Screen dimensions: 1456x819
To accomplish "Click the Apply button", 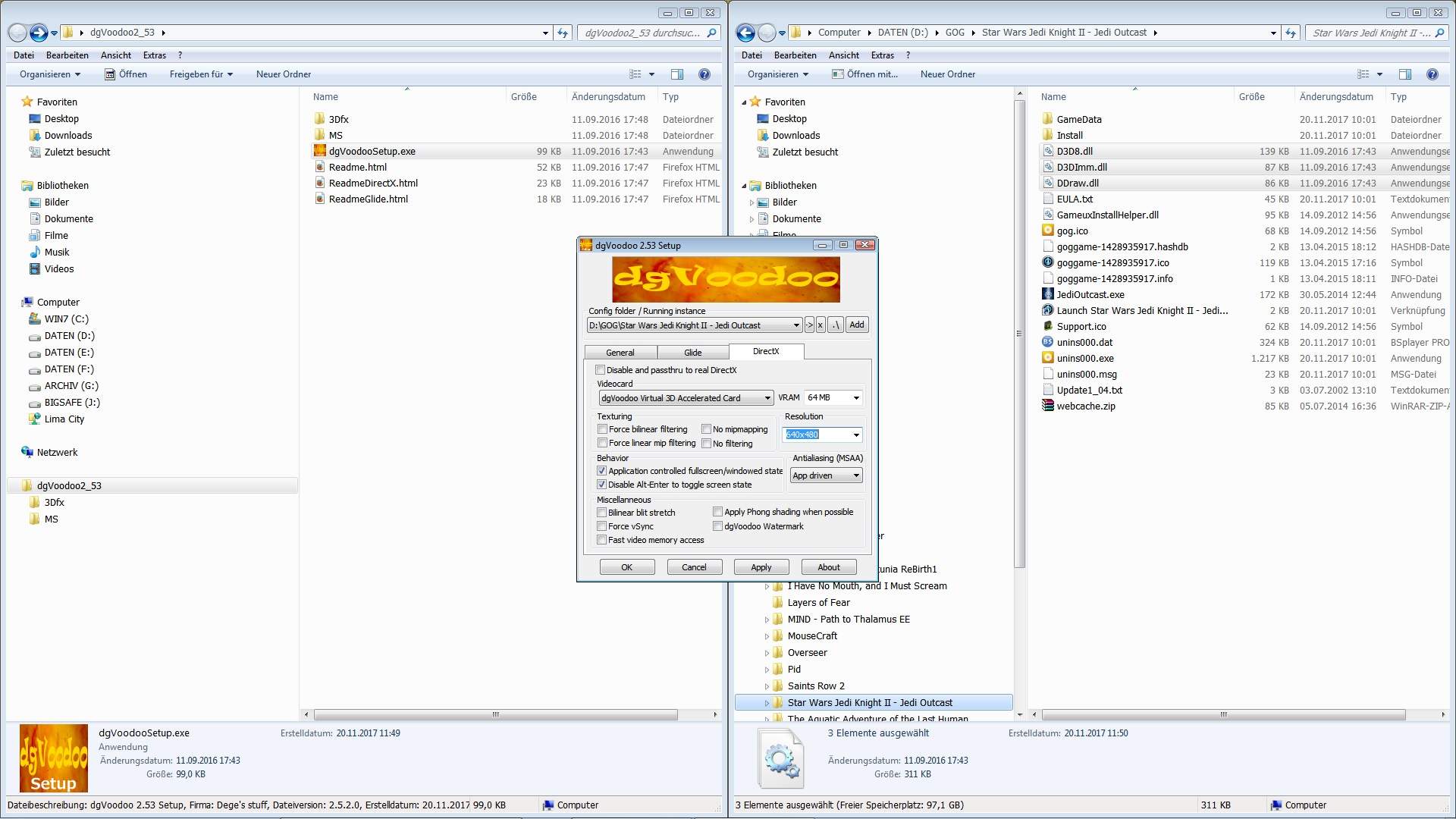I will (761, 567).
